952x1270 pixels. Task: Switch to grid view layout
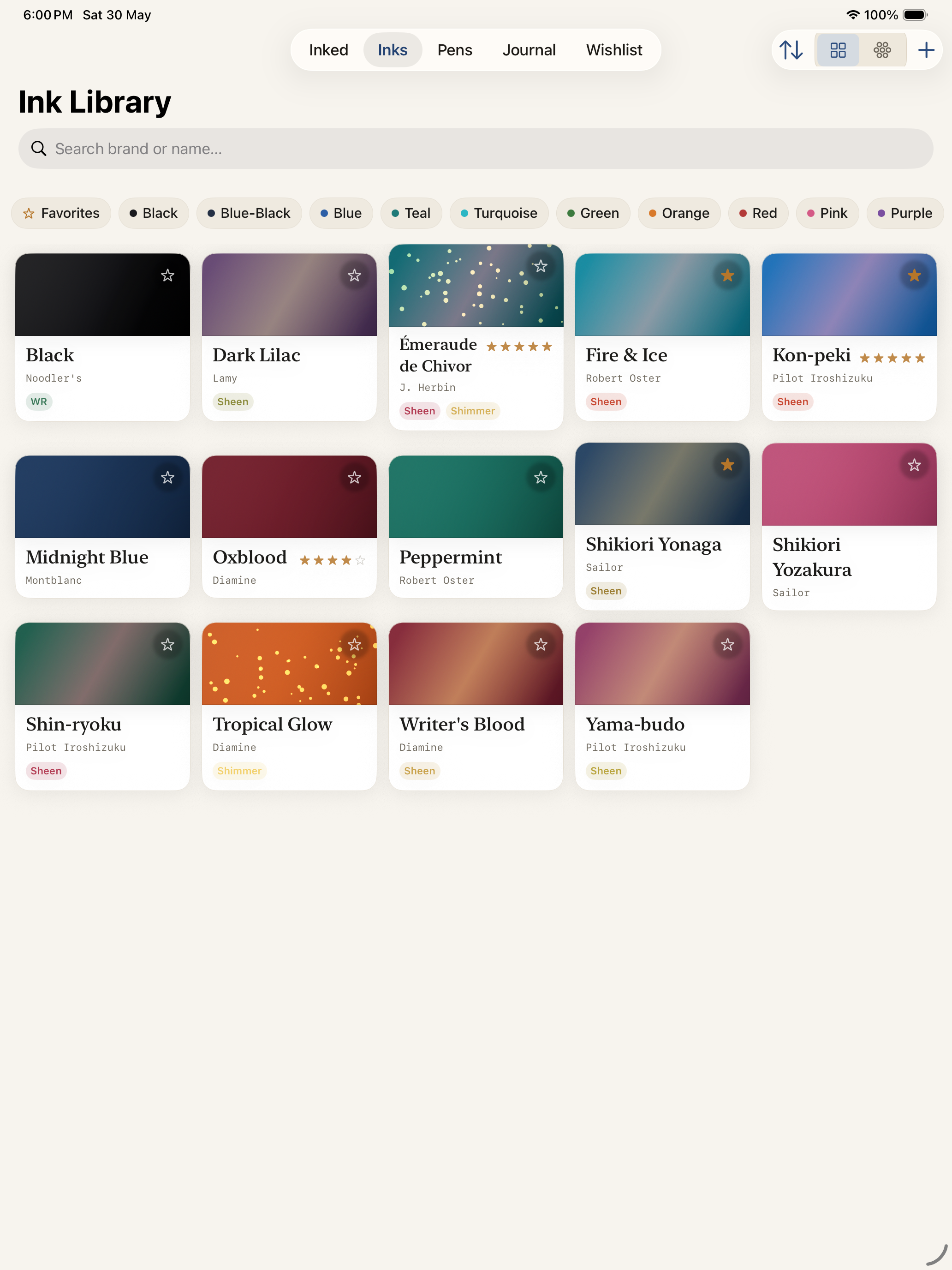(x=838, y=50)
